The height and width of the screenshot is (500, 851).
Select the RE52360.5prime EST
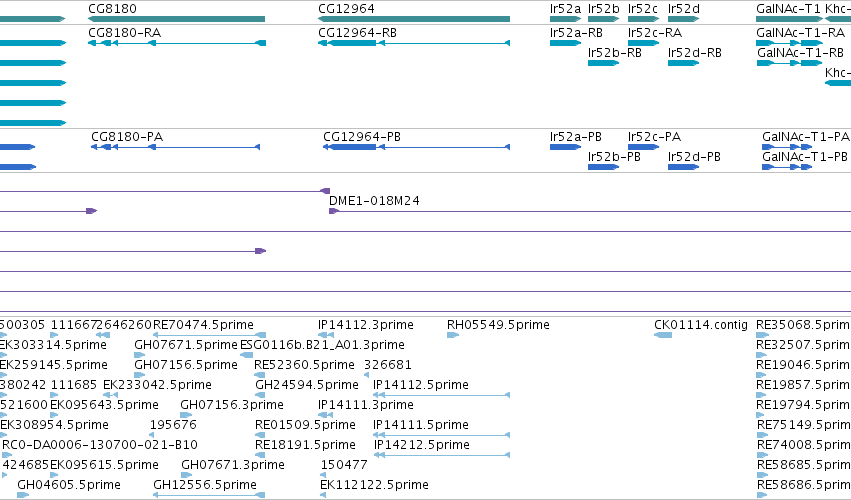[259, 375]
